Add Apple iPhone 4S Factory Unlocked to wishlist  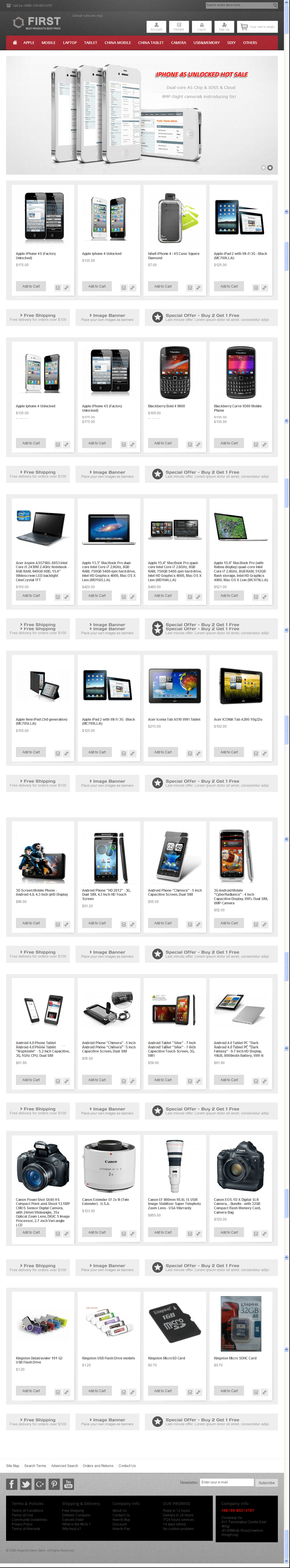tap(58, 287)
